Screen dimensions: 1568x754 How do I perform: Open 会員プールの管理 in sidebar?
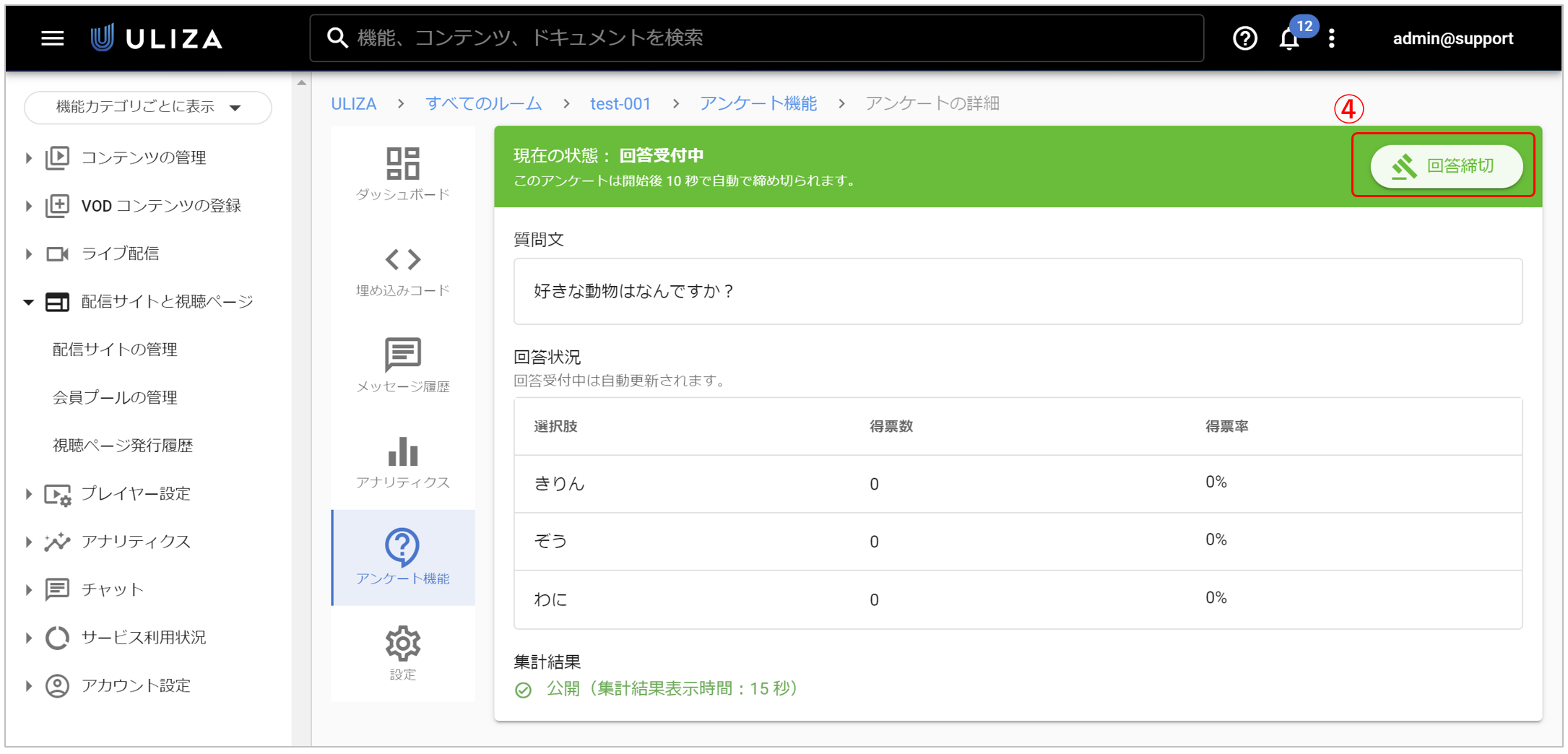pos(115,397)
